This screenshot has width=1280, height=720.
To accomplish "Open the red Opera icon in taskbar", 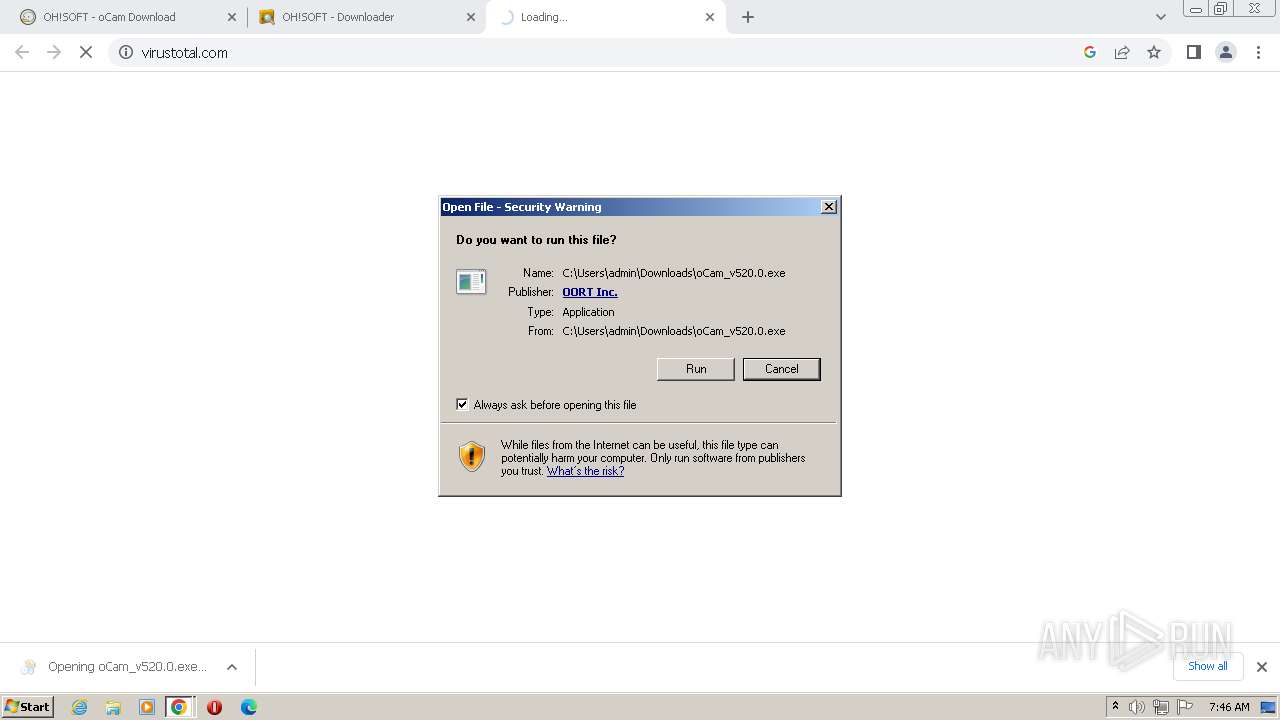I will click(214, 707).
